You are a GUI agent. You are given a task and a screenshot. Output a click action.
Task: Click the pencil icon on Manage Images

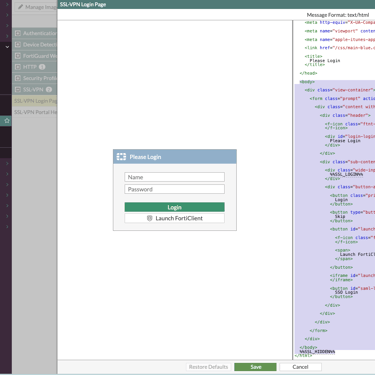(21, 7)
